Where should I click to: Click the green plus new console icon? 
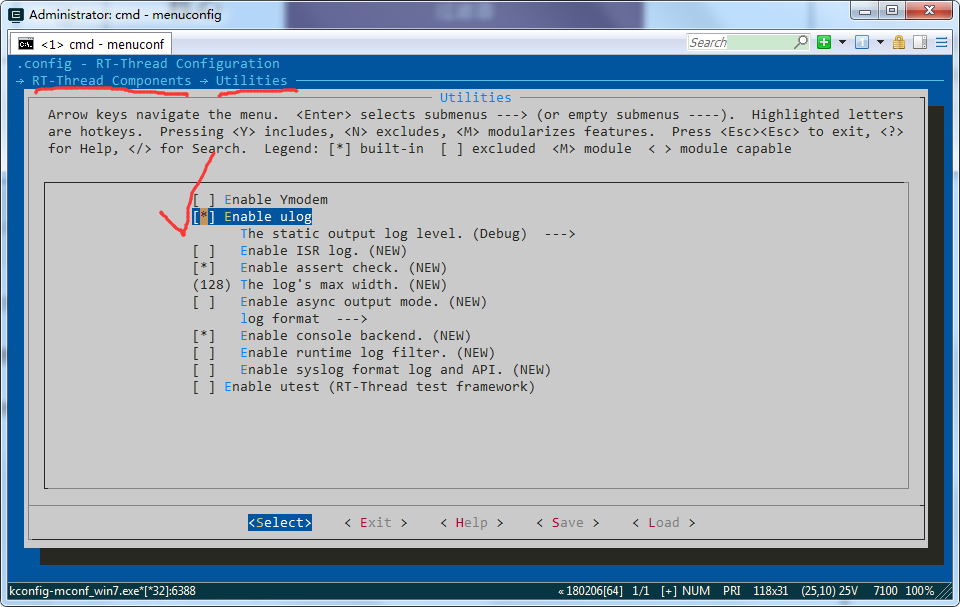click(x=824, y=42)
